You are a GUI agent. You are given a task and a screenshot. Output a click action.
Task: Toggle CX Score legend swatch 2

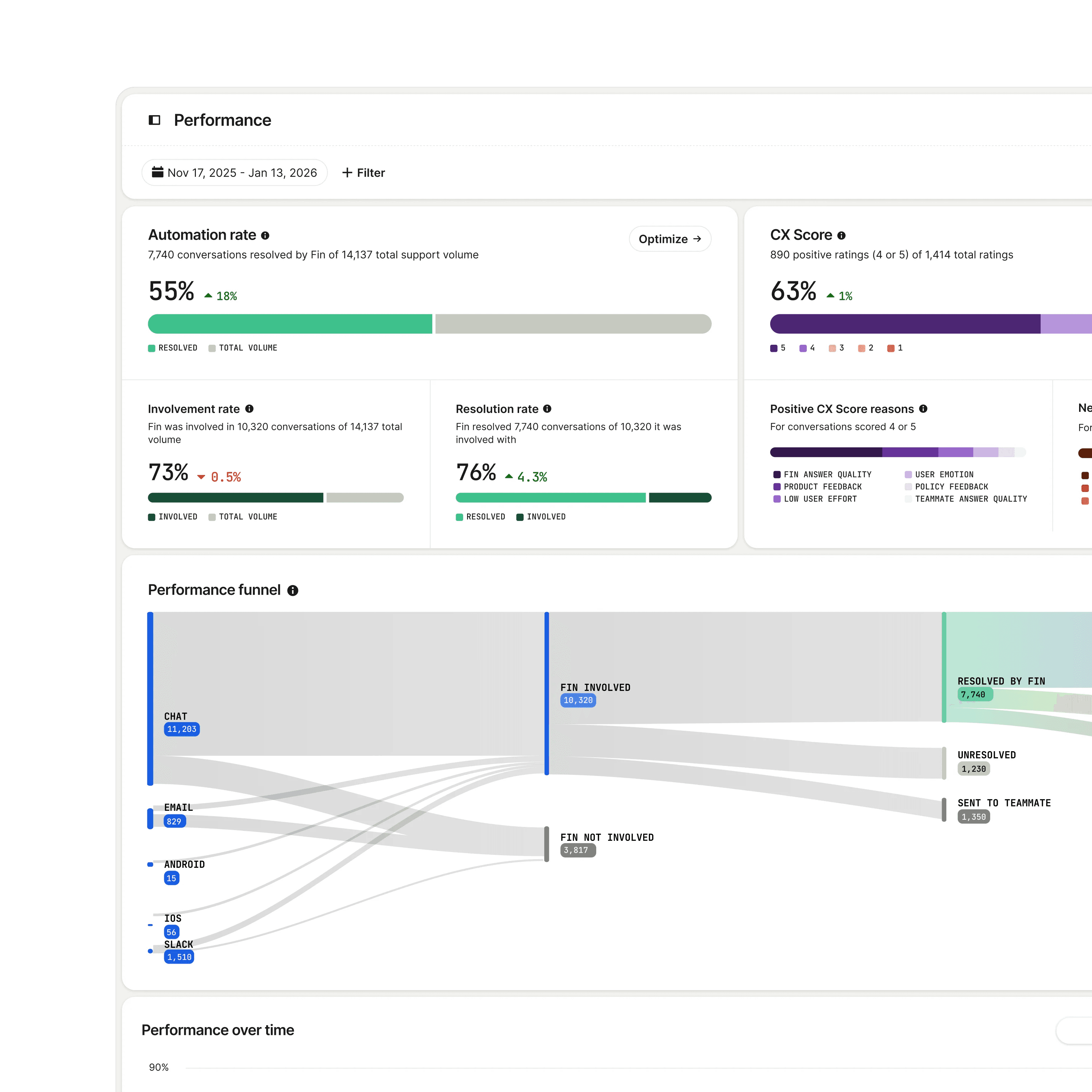point(866,348)
